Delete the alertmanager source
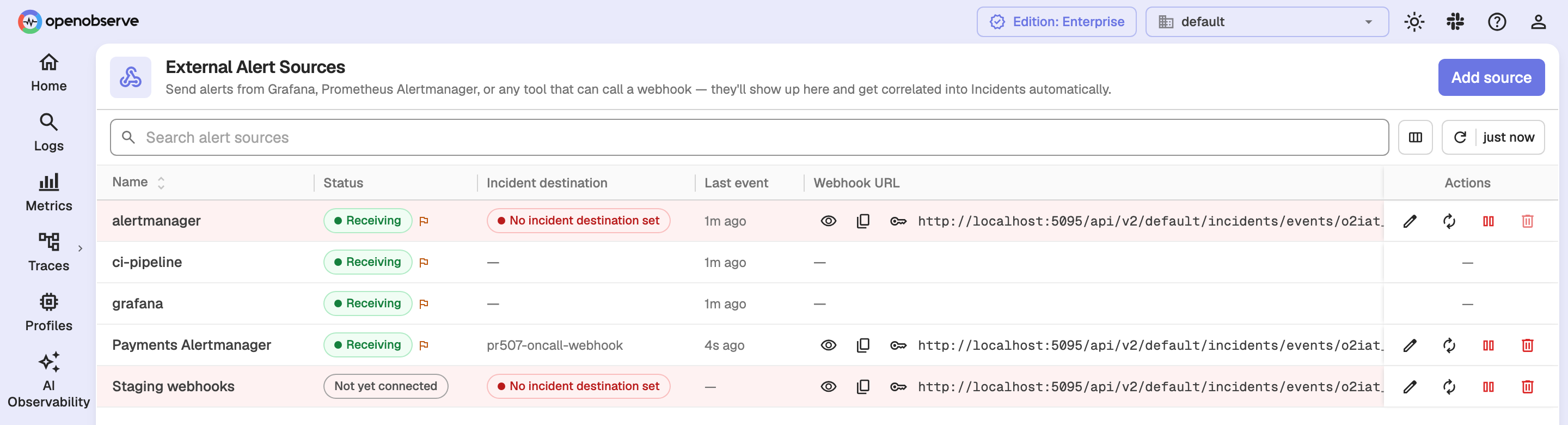Viewport: 1568px width, 425px height. pos(1527,221)
